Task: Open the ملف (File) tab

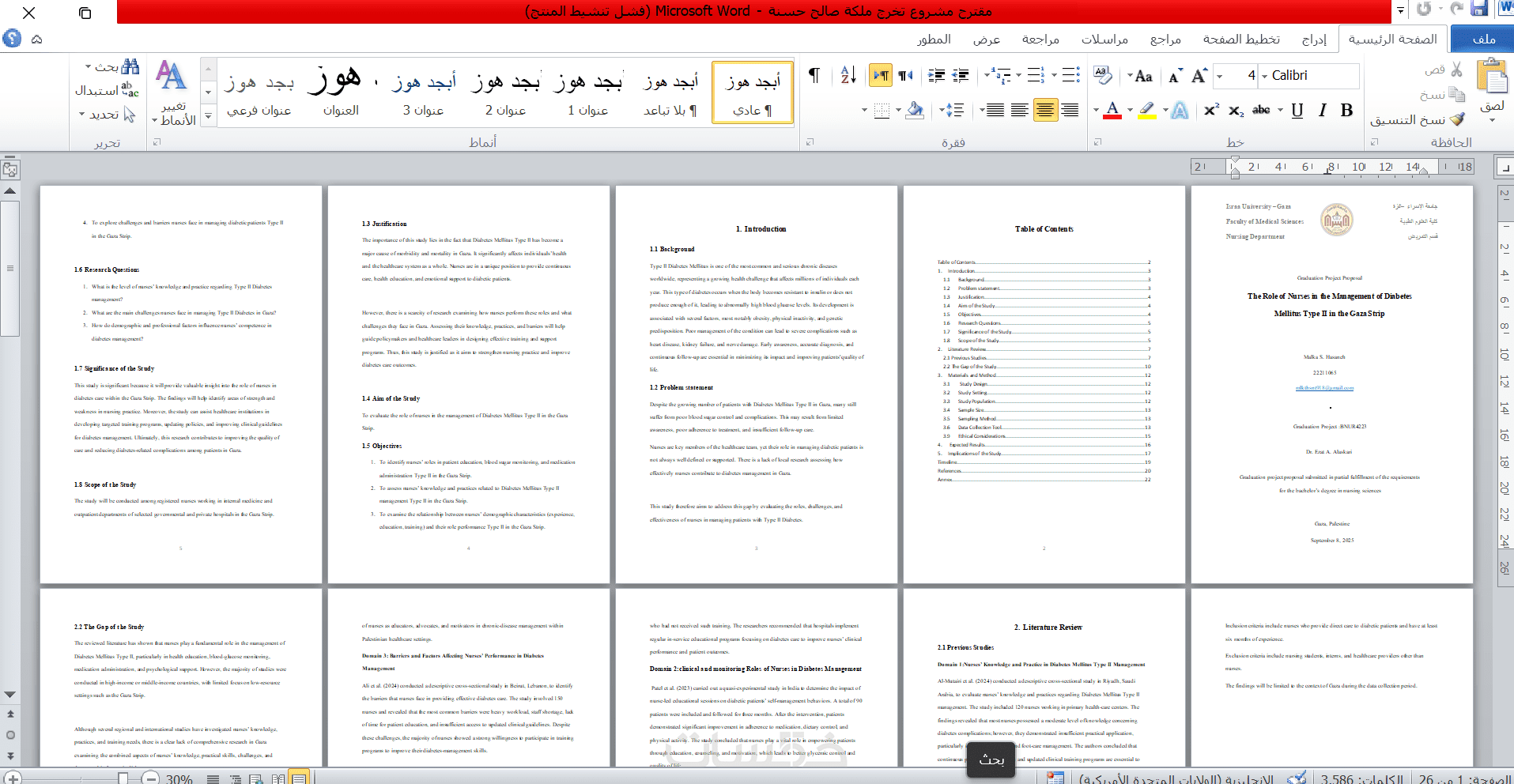Action: coord(1484,39)
